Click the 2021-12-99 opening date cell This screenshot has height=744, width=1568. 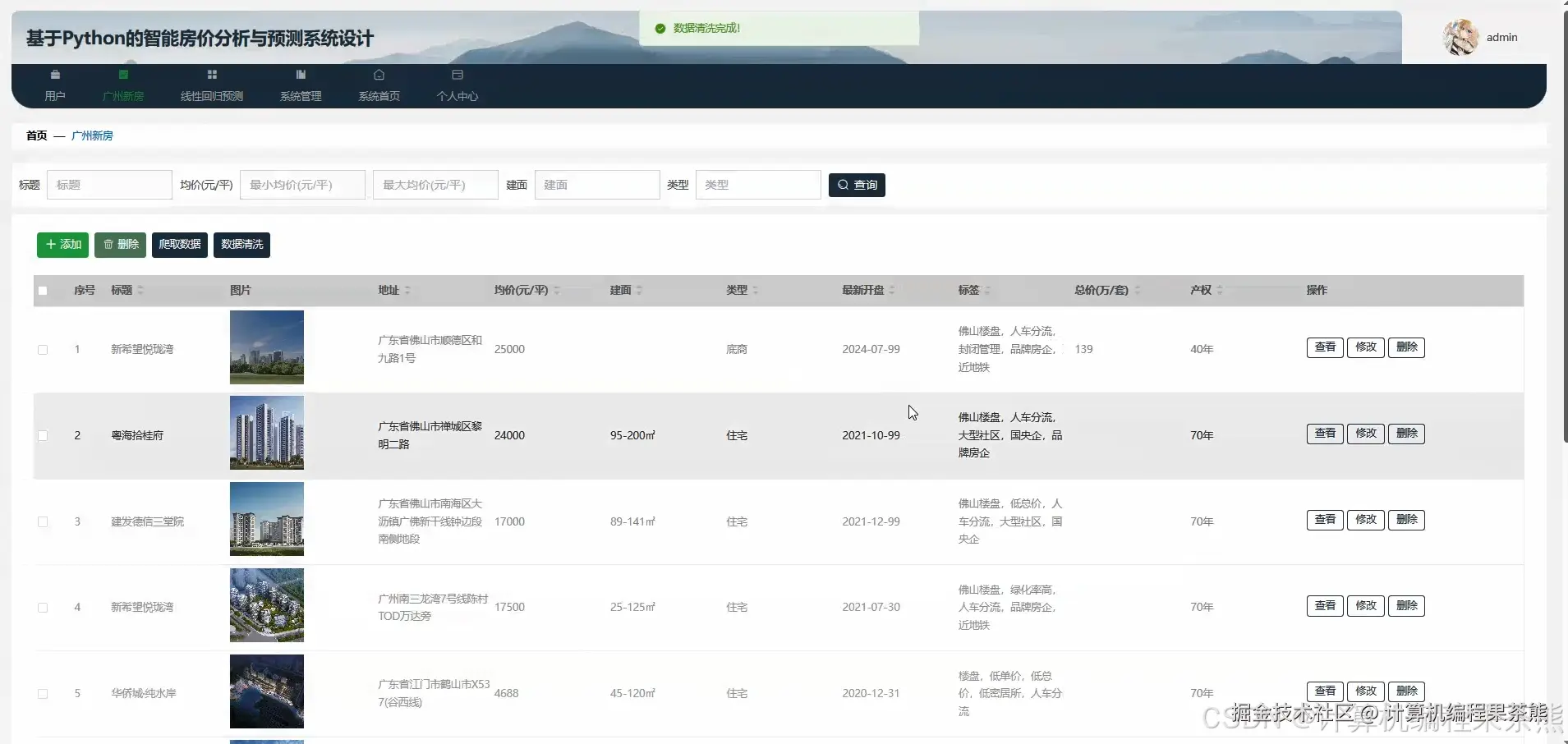click(x=871, y=522)
